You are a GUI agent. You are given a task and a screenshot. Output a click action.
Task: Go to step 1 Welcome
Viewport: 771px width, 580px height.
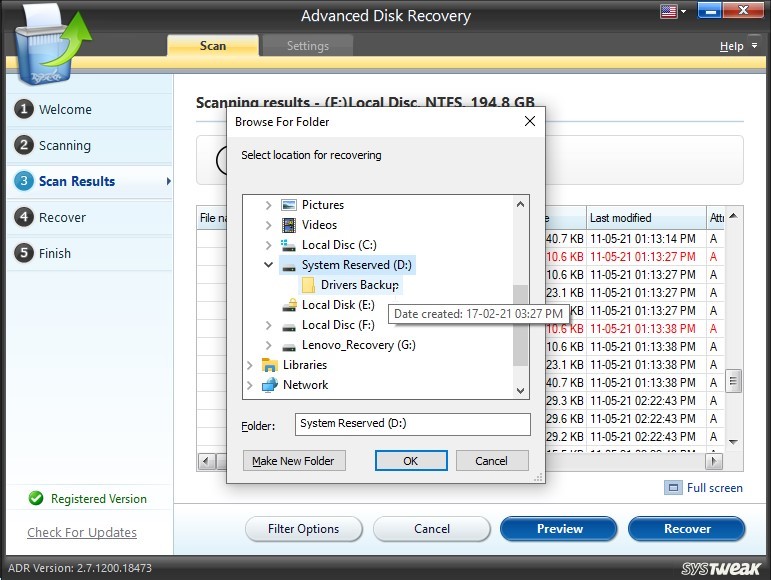click(90, 109)
